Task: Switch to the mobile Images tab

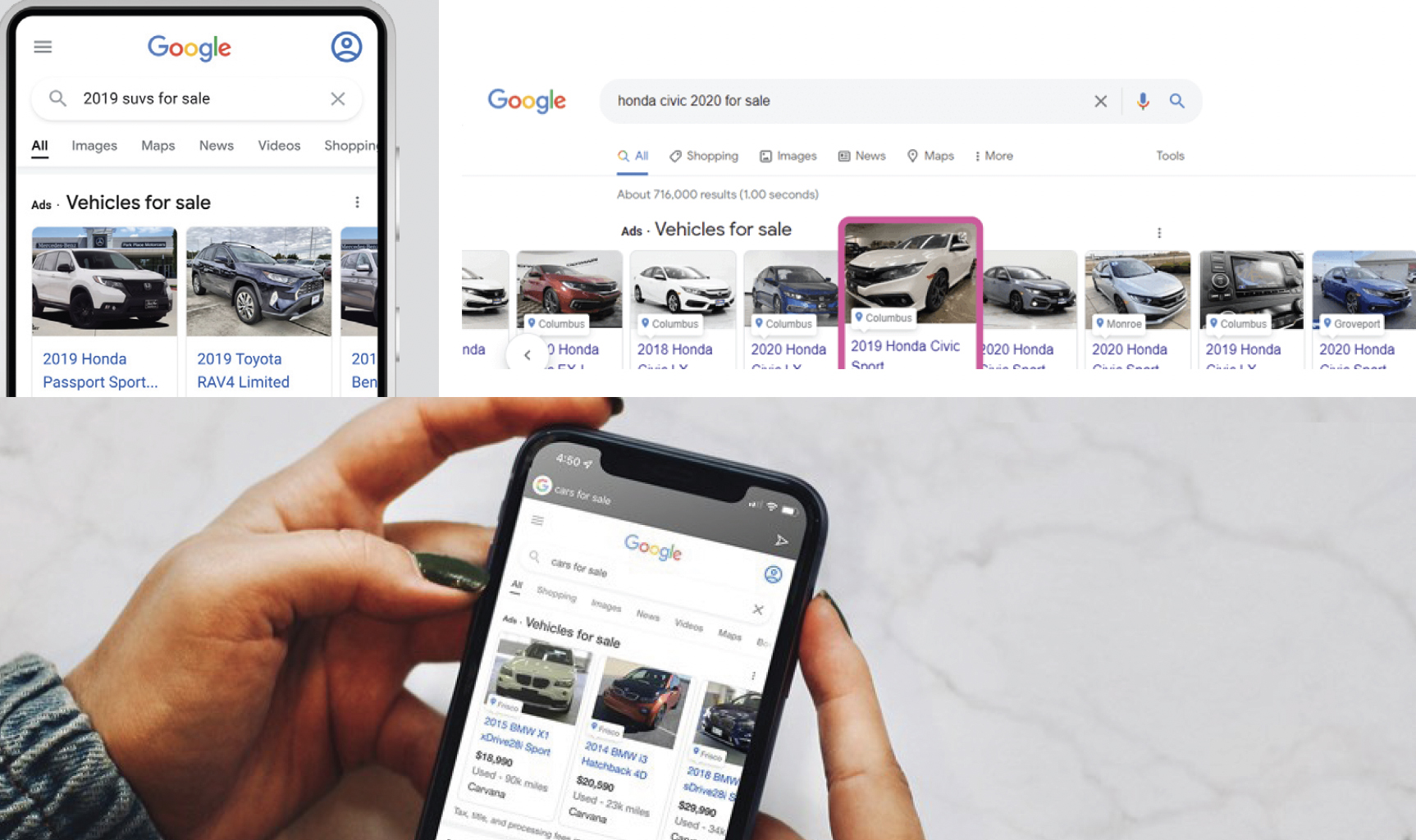Action: tap(94, 145)
